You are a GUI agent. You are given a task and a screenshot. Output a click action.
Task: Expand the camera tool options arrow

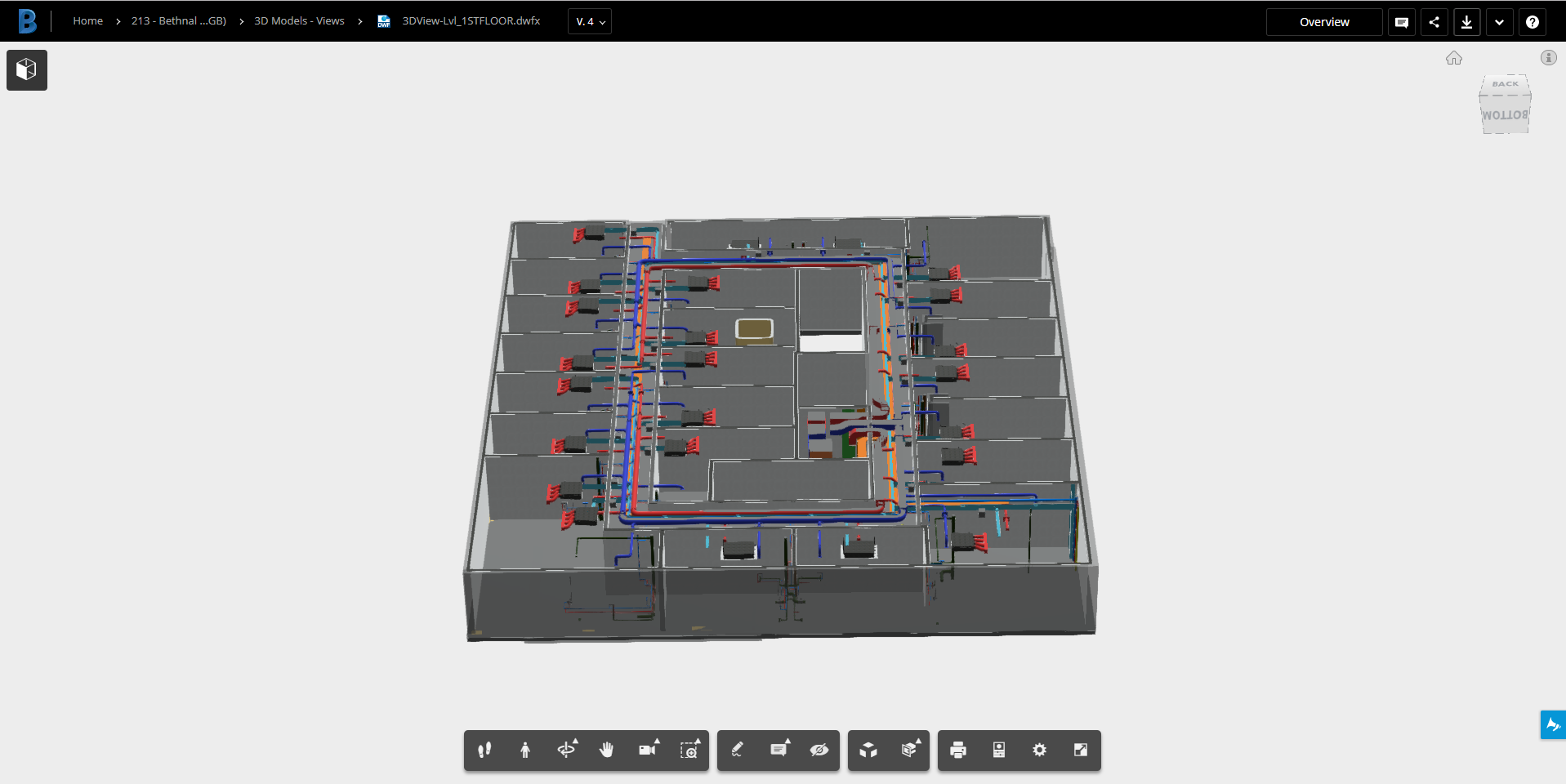point(657,742)
